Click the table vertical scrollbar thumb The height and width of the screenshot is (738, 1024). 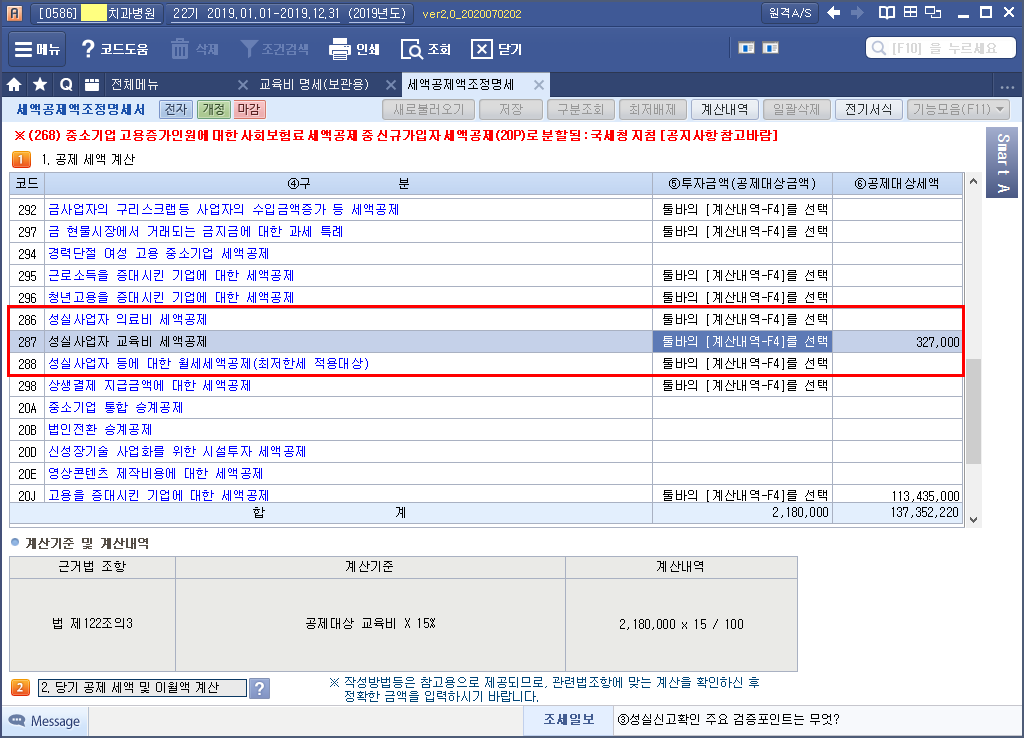tap(973, 411)
